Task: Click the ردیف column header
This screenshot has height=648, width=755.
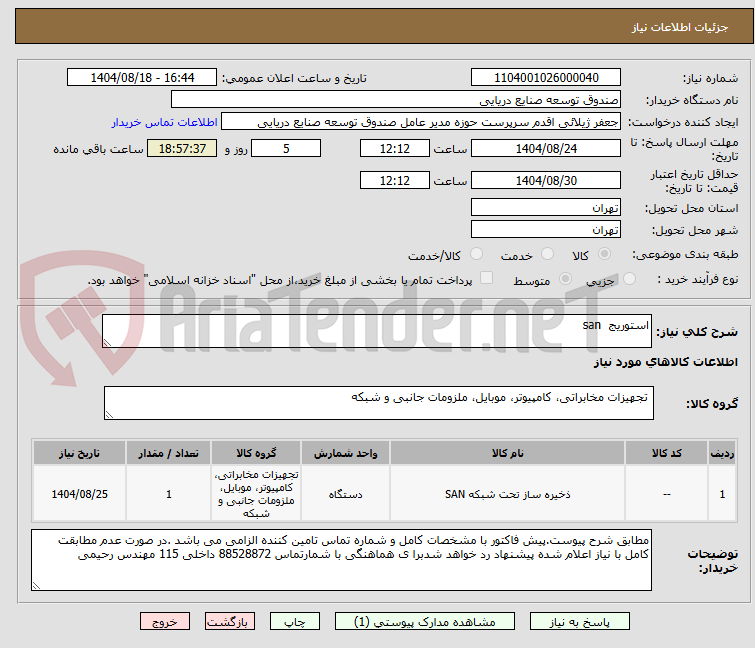Action: click(x=722, y=453)
